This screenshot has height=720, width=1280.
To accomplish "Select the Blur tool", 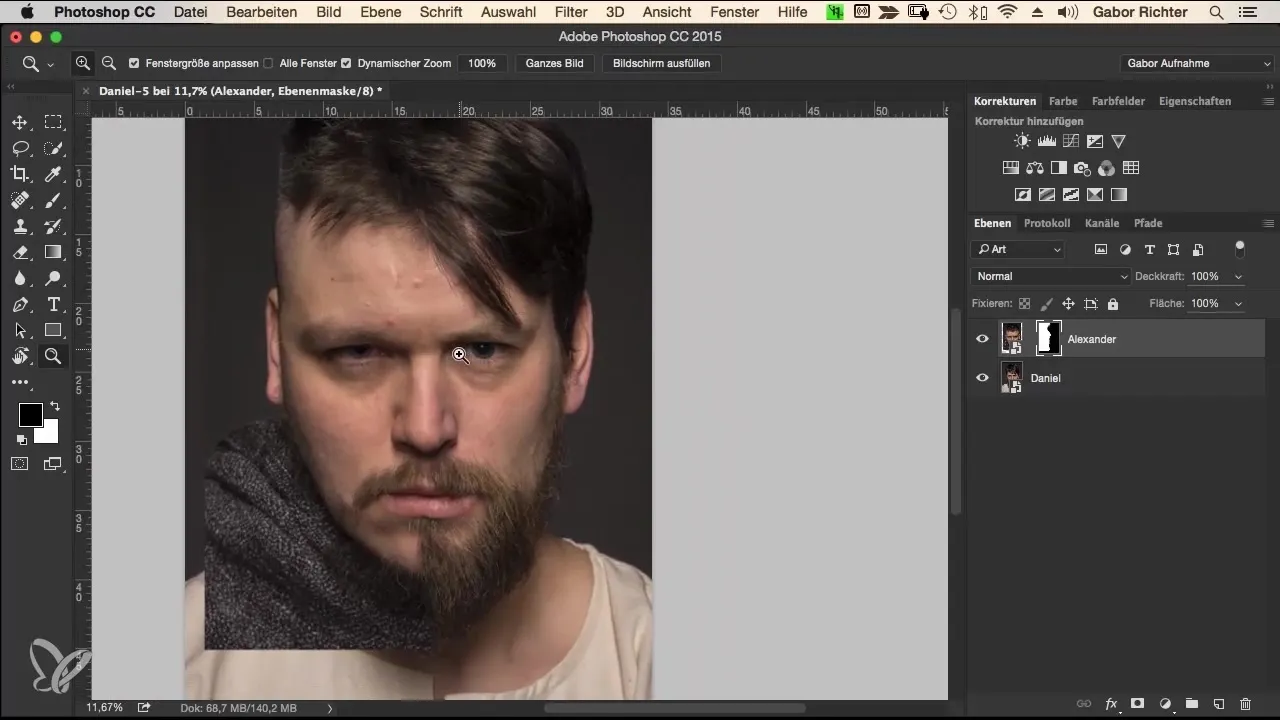I will (19, 278).
